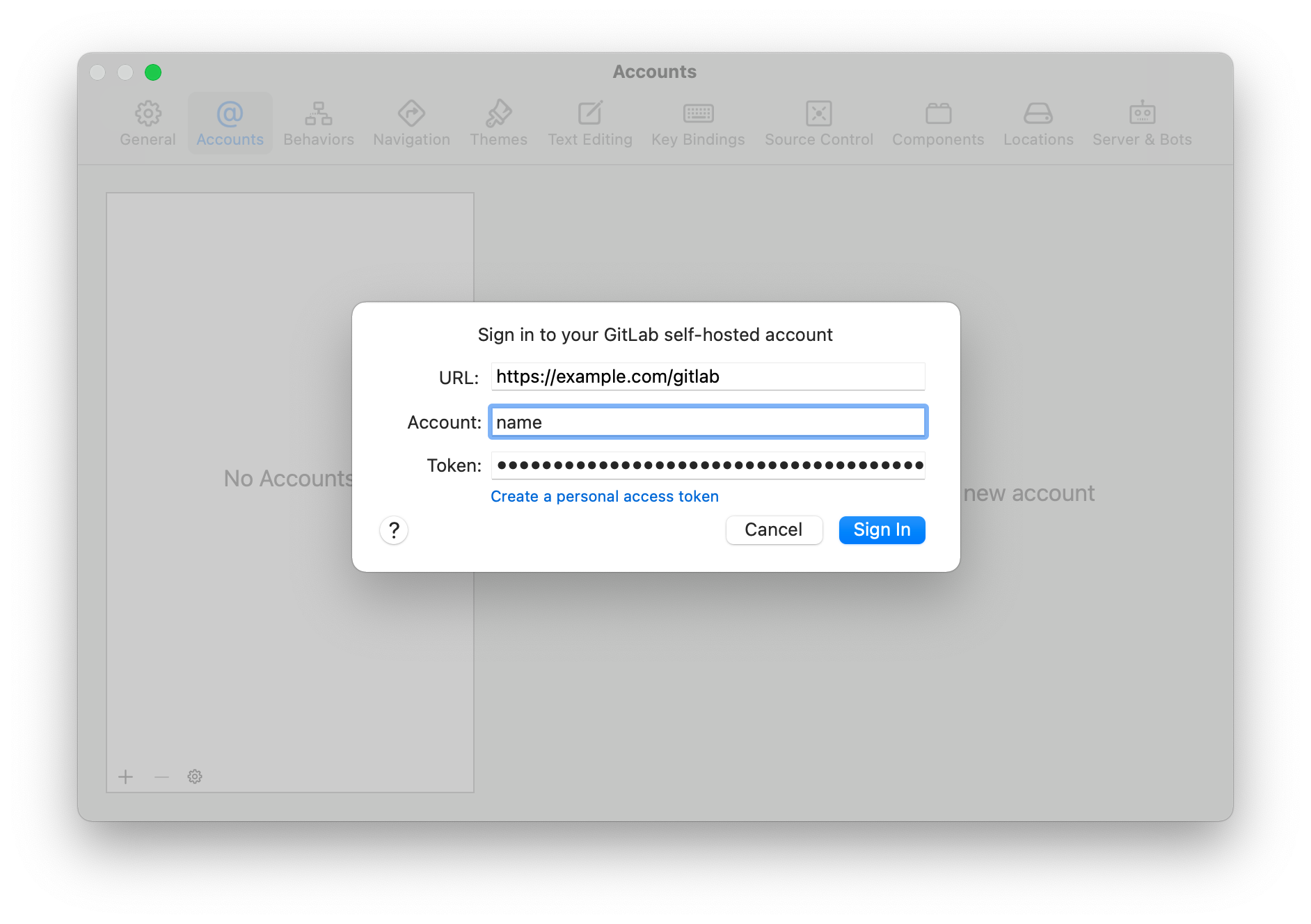This screenshot has width=1311, height=924.
Task: Click the Sign In button
Action: pyautogui.click(x=882, y=530)
